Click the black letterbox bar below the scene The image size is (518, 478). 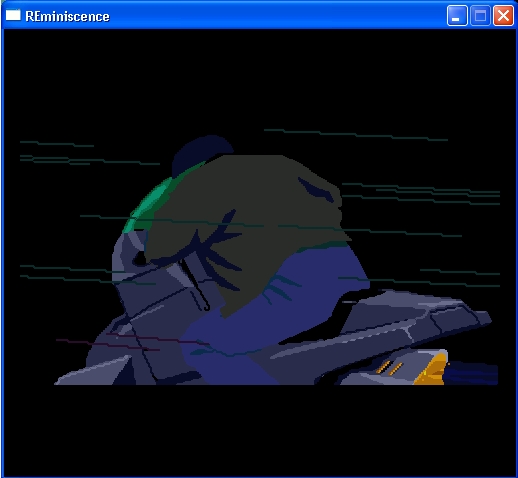pyautogui.click(x=259, y=430)
